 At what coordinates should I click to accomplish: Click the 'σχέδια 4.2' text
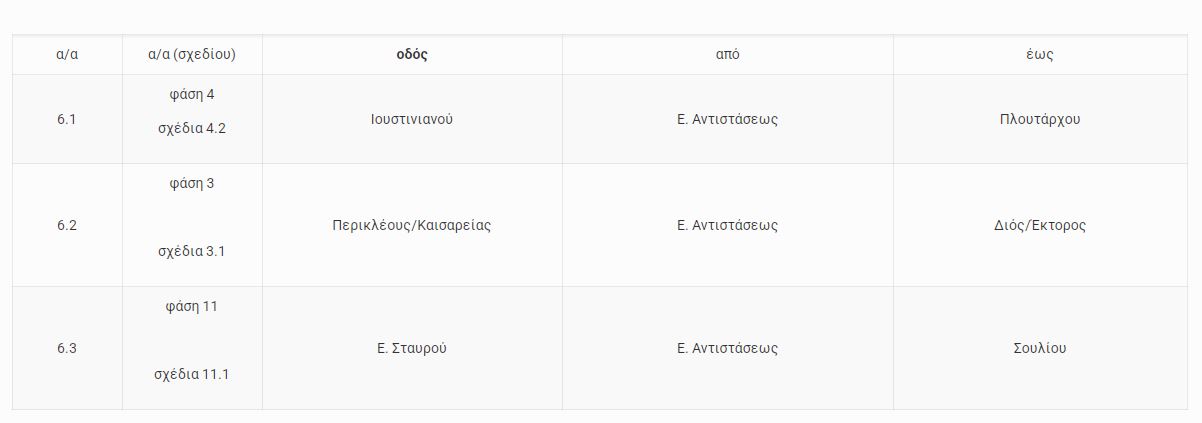(192, 129)
